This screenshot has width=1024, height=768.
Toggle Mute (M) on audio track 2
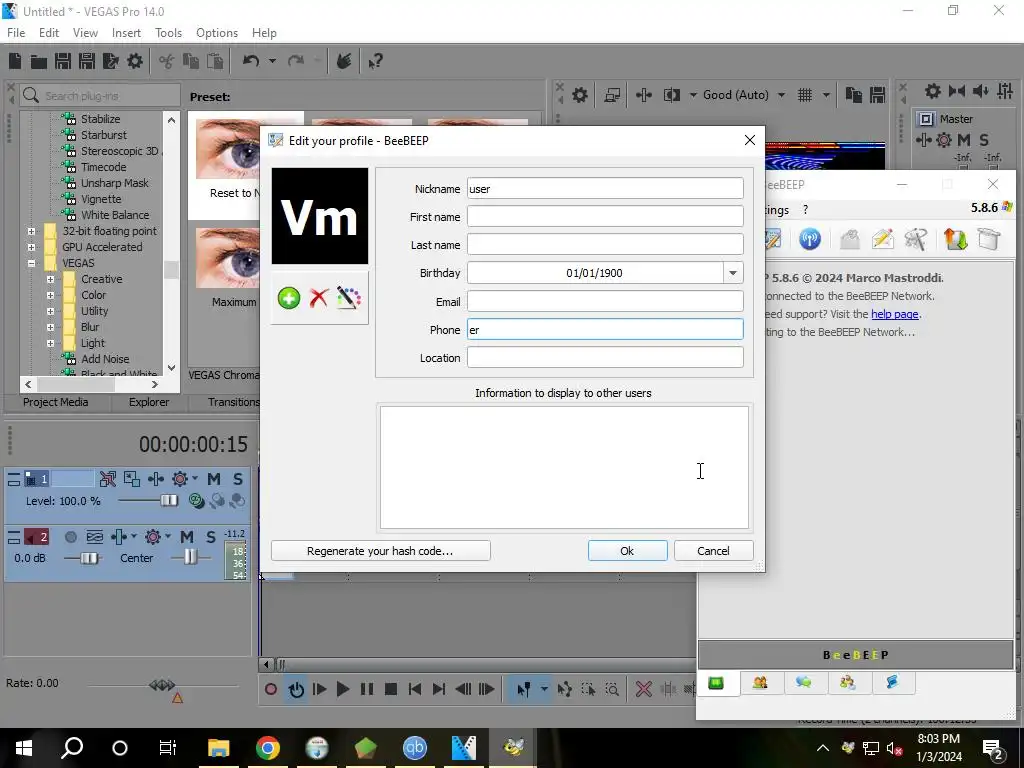click(187, 537)
